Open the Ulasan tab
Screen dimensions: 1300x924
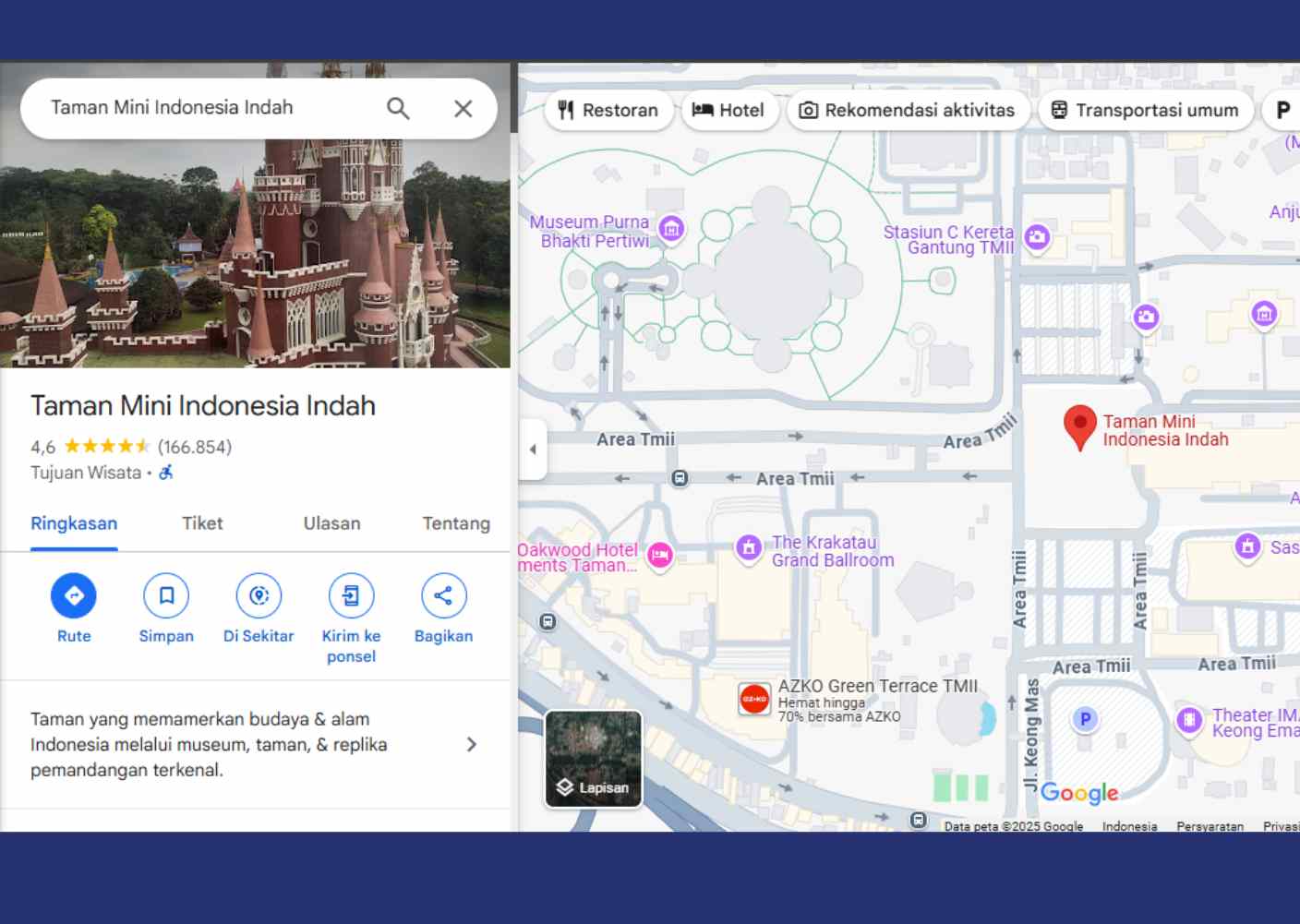pos(331,523)
